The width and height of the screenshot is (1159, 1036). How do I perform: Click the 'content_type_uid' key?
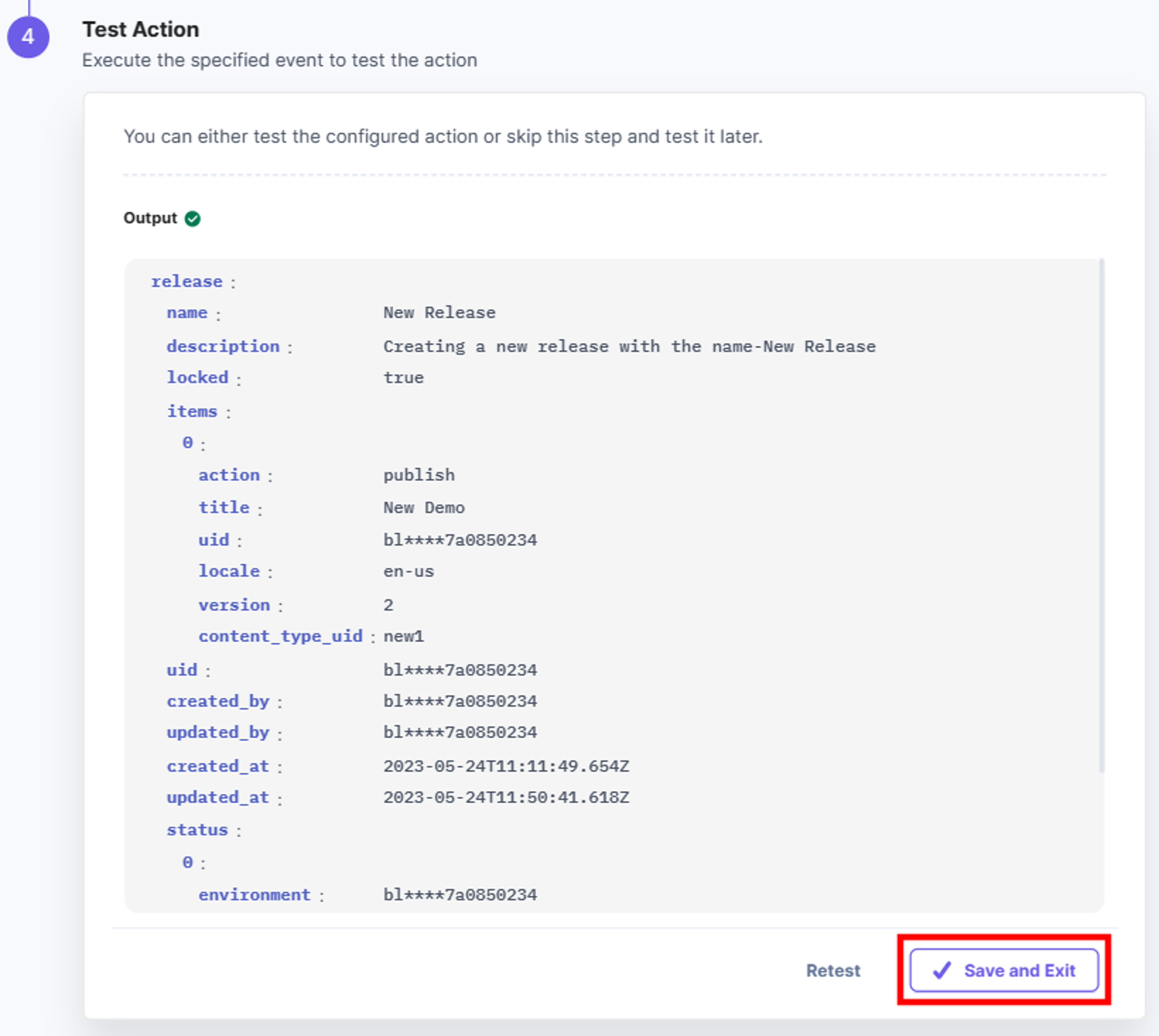coord(281,636)
